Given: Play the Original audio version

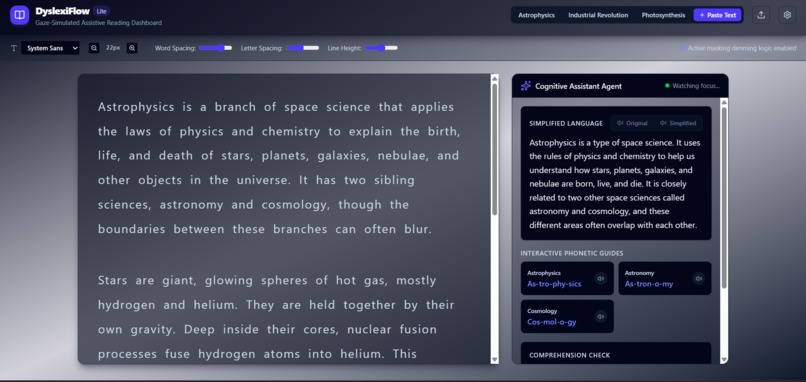Looking at the screenshot, I should point(632,123).
